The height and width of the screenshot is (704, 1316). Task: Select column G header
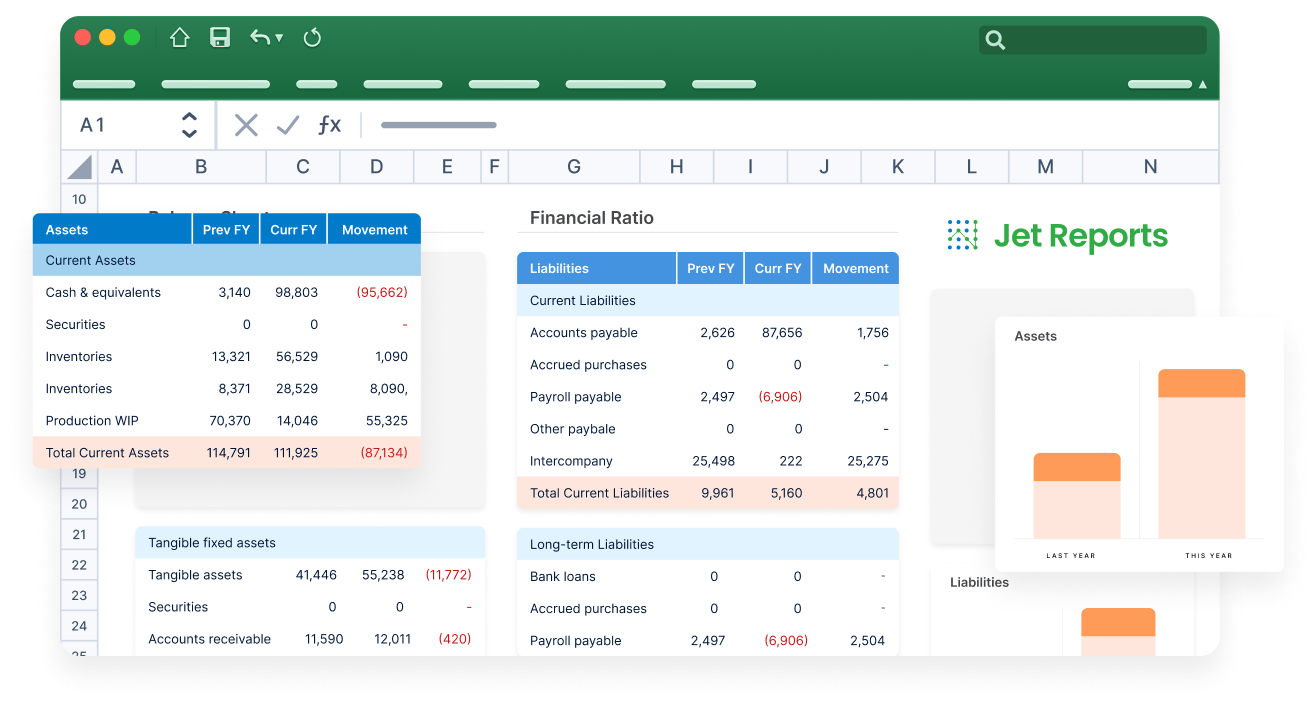(574, 167)
